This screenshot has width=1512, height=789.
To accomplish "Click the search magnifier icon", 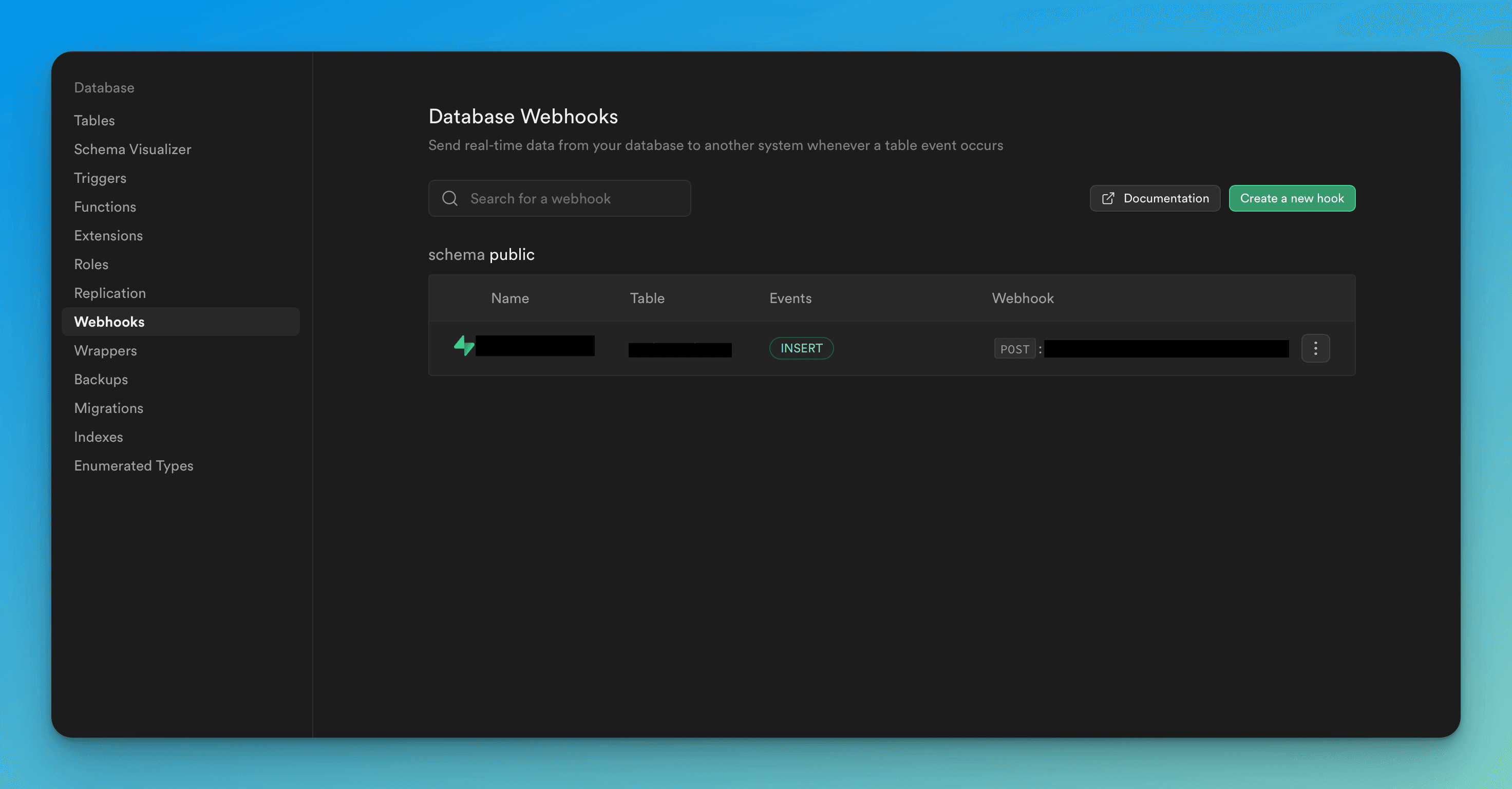I will pyautogui.click(x=449, y=198).
